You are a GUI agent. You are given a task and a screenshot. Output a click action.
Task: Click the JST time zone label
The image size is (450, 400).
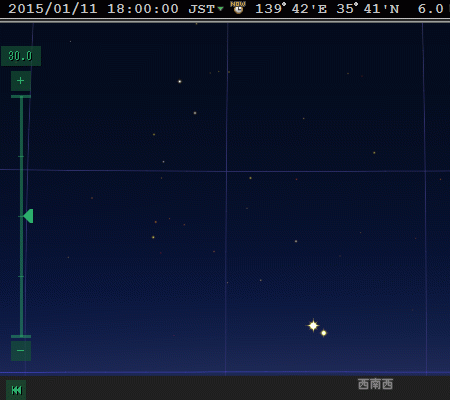(201, 9)
